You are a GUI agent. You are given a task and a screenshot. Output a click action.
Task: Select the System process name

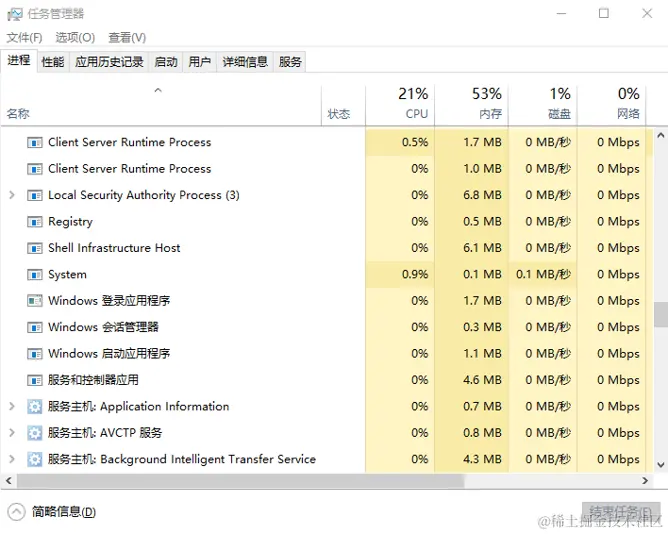pyautogui.click(x=67, y=275)
